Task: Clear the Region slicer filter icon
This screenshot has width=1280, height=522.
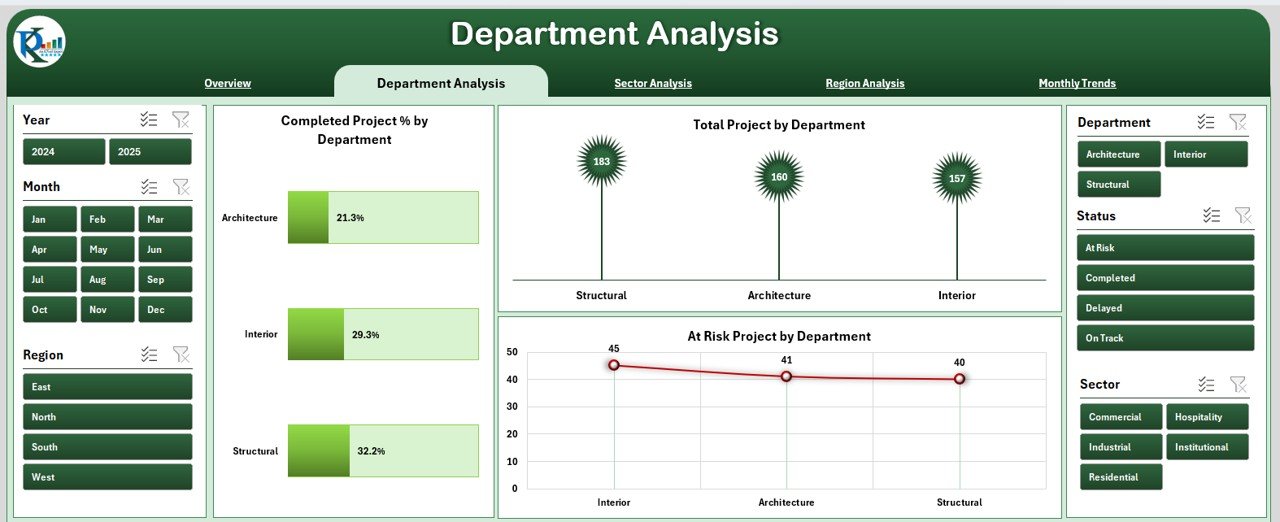Action: (x=180, y=354)
